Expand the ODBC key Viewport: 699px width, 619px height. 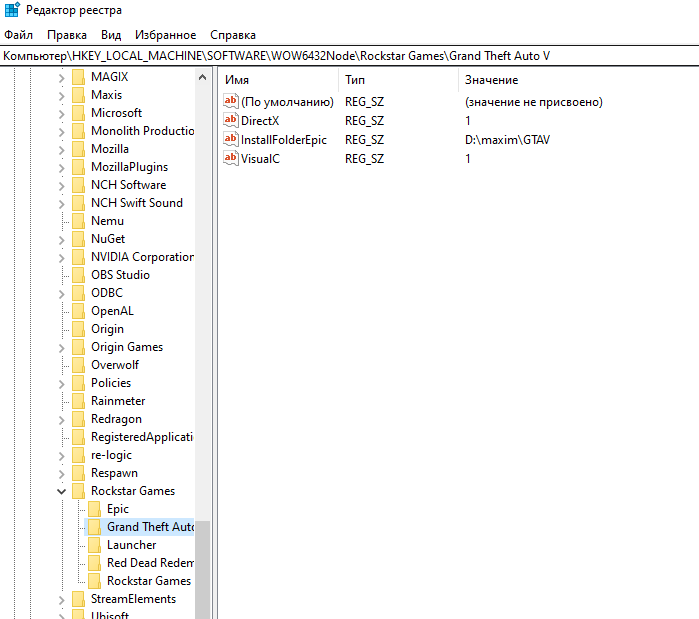[x=62, y=294]
